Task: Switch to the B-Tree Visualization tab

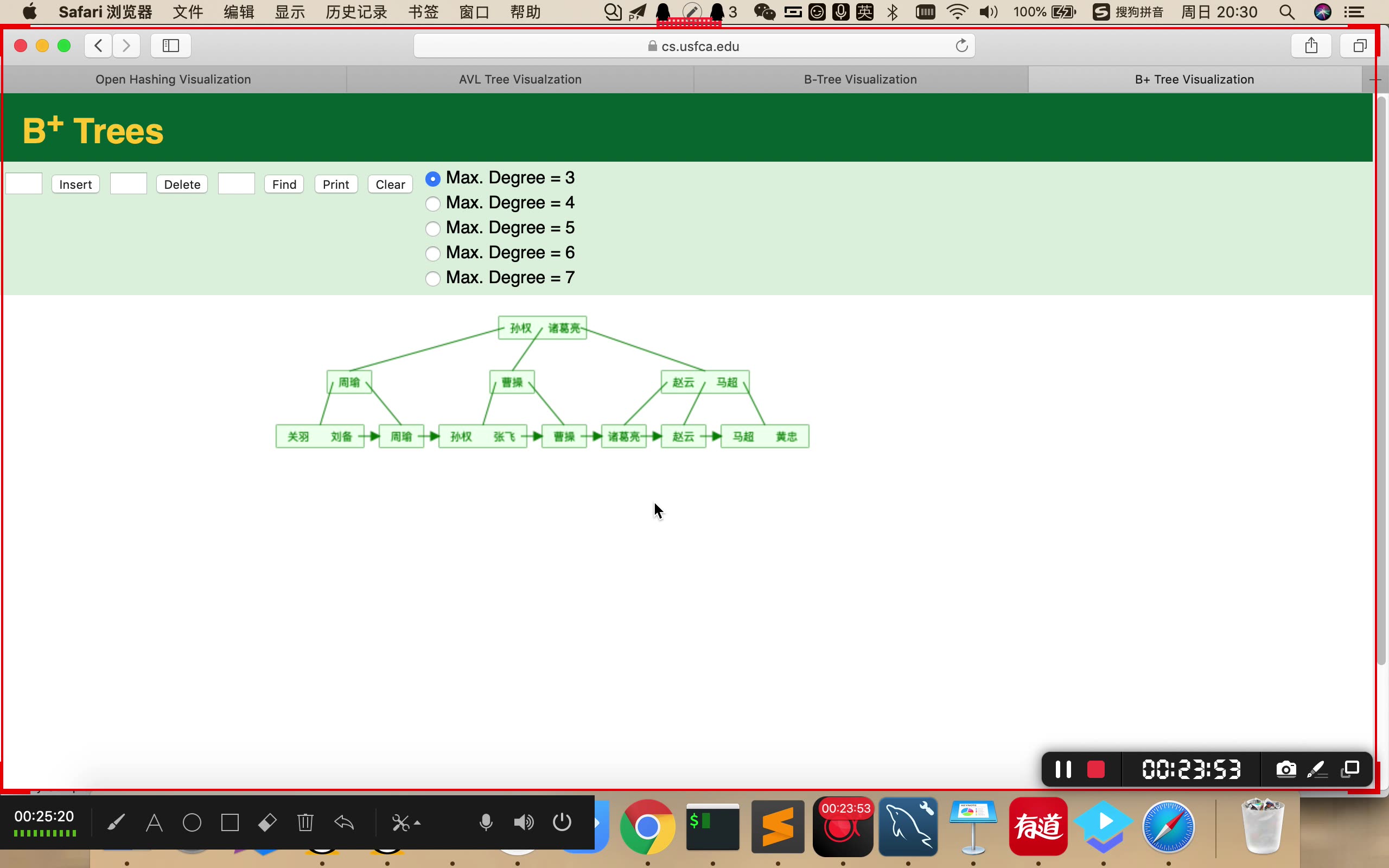Action: coord(860,79)
